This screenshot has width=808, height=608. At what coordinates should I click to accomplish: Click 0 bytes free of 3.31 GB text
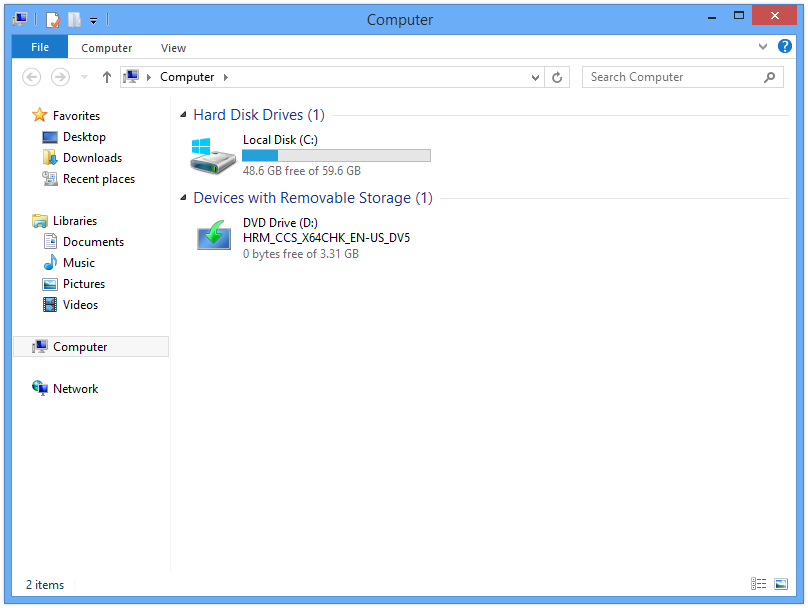pos(301,254)
